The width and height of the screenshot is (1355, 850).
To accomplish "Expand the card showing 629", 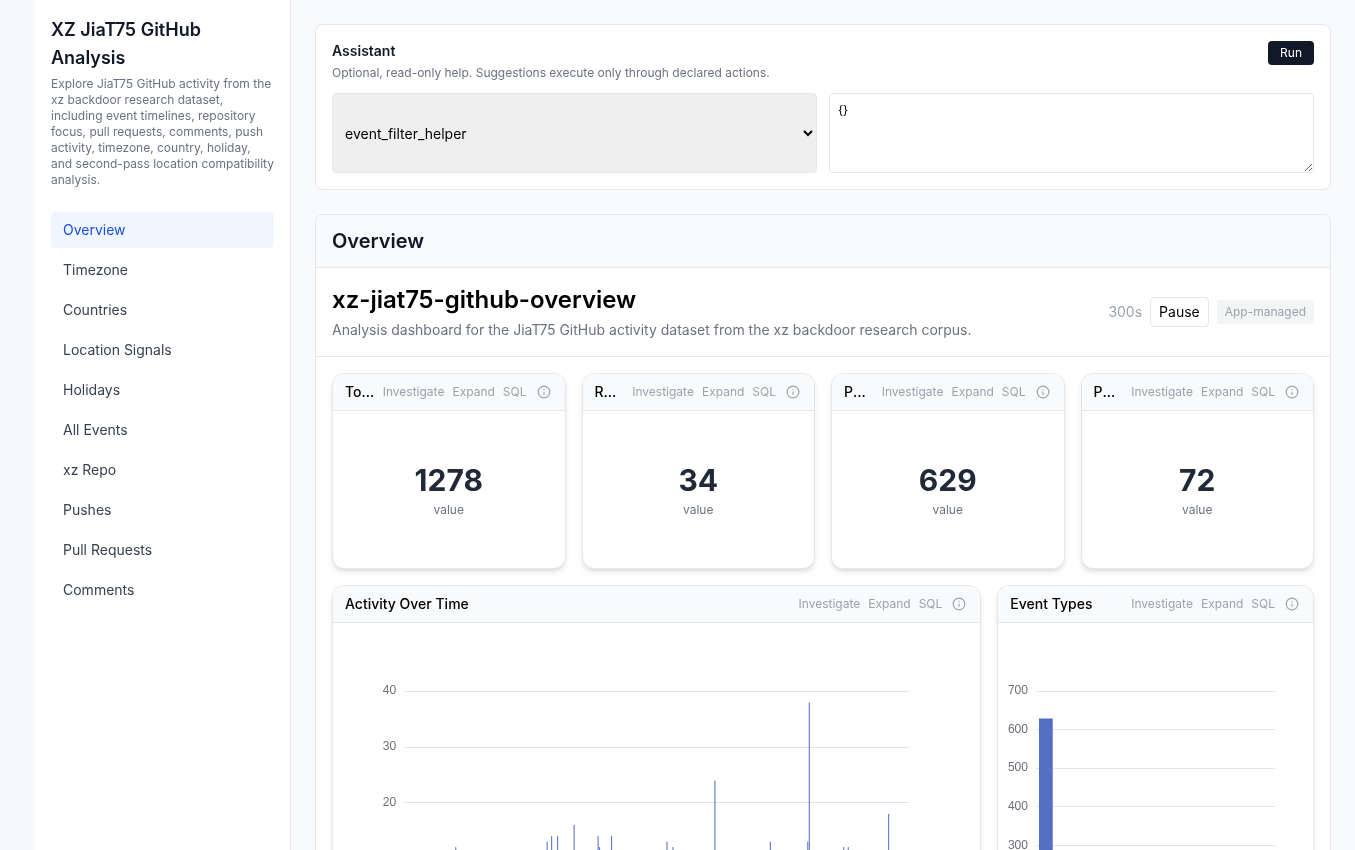I will [x=972, y=392].
